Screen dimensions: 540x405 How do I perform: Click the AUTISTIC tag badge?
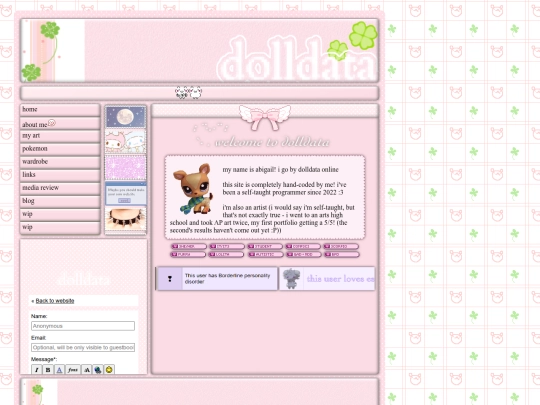[x=265, y=255]
